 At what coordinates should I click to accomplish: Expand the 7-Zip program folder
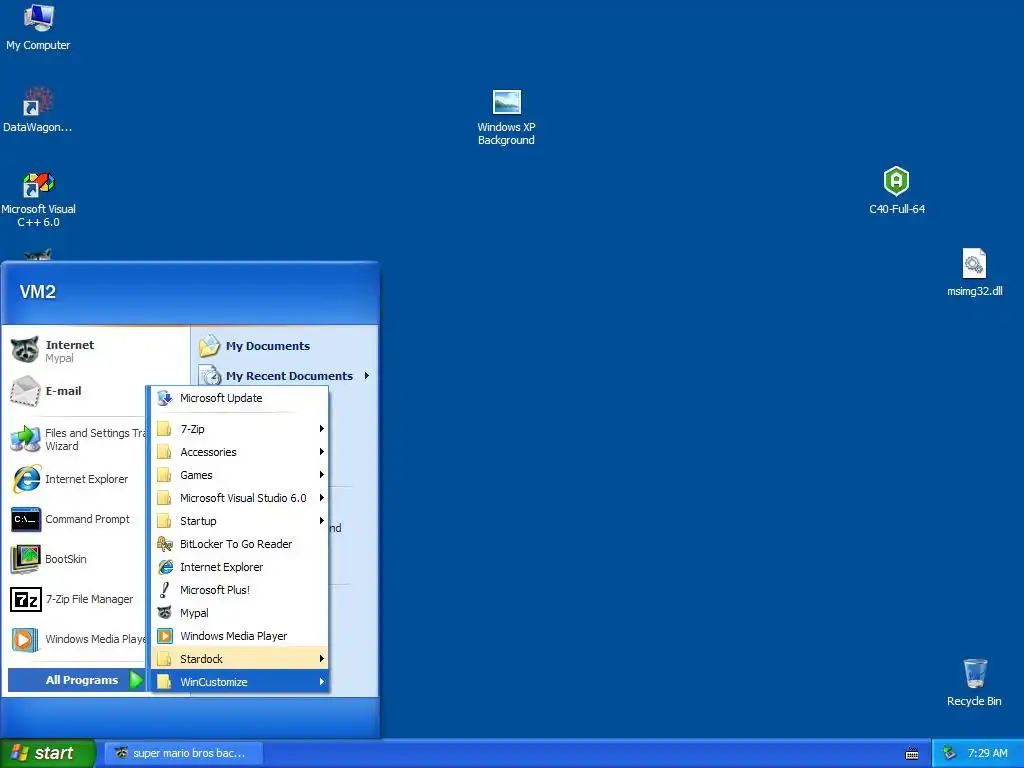(240, 428)
